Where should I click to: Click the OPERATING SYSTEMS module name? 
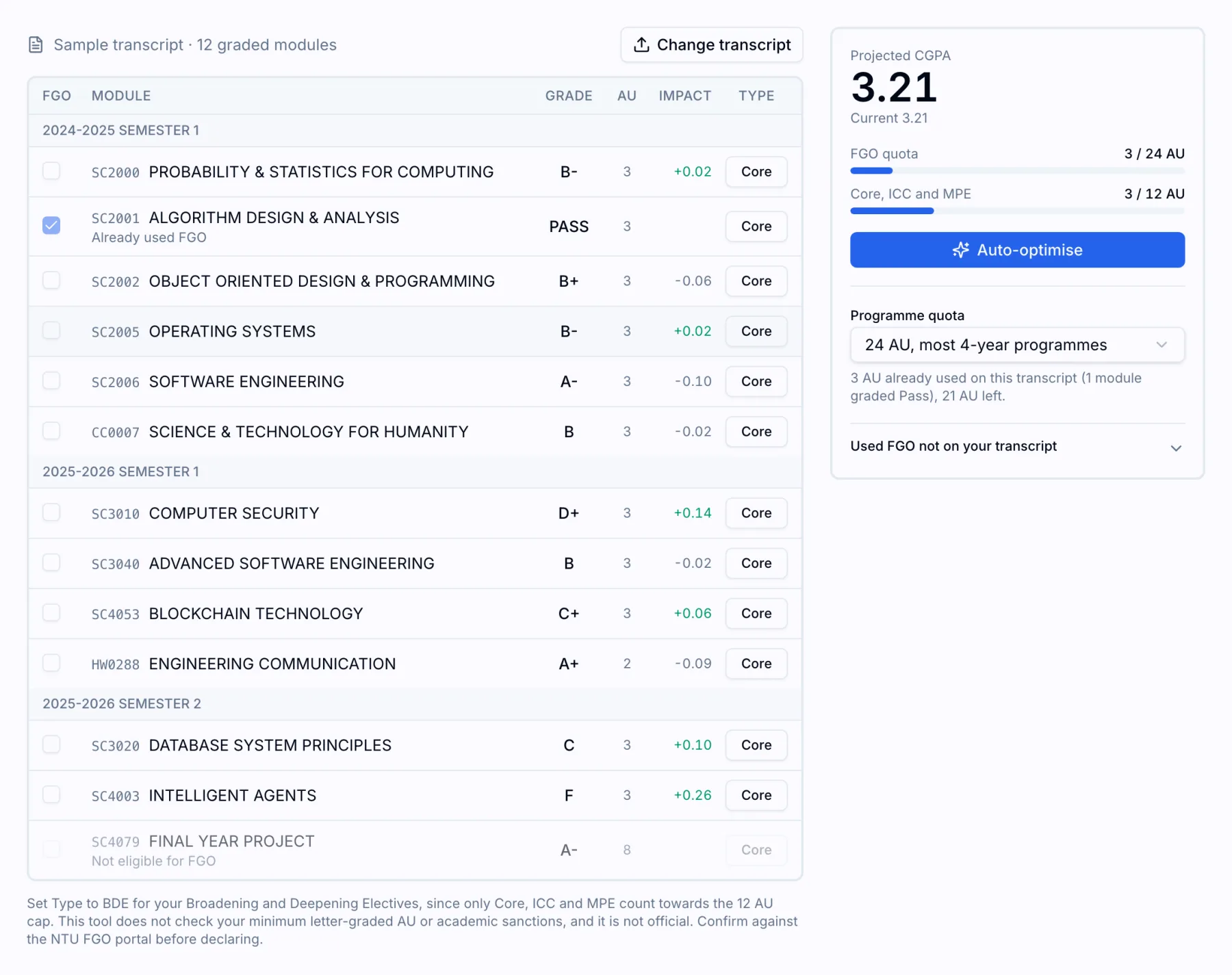[232, 331]
